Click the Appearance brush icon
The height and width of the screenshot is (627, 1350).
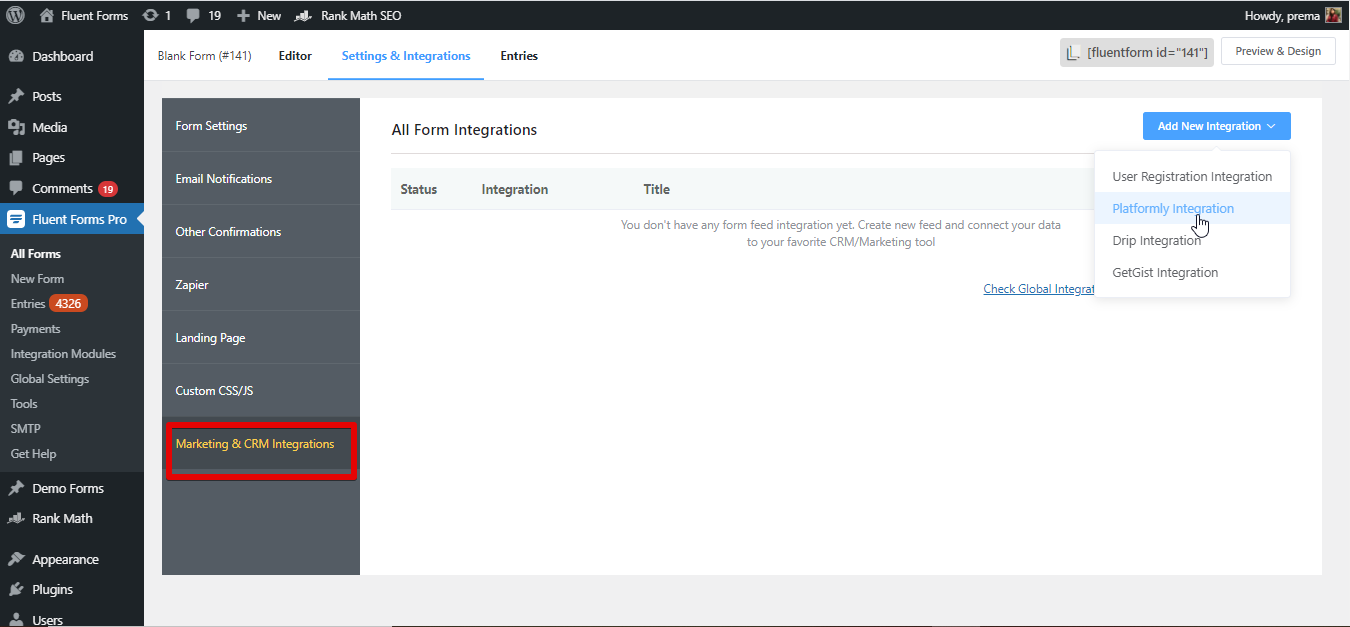[16, 560]
